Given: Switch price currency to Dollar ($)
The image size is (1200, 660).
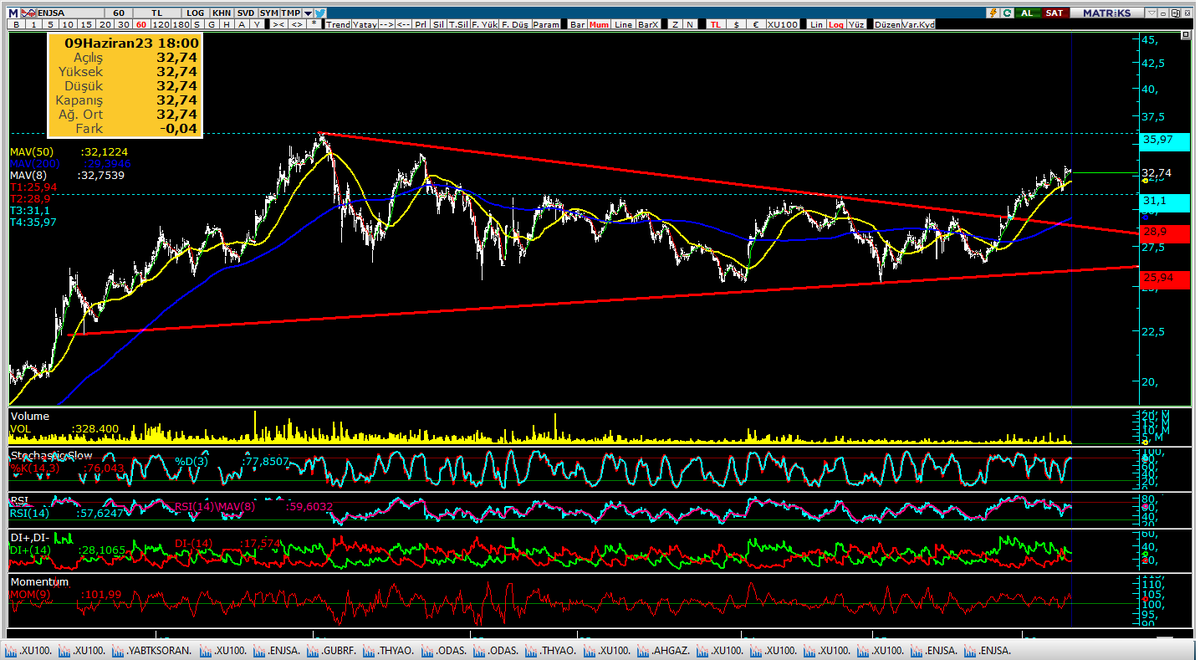Looking at the screenshot, I should tap(735, 24).
